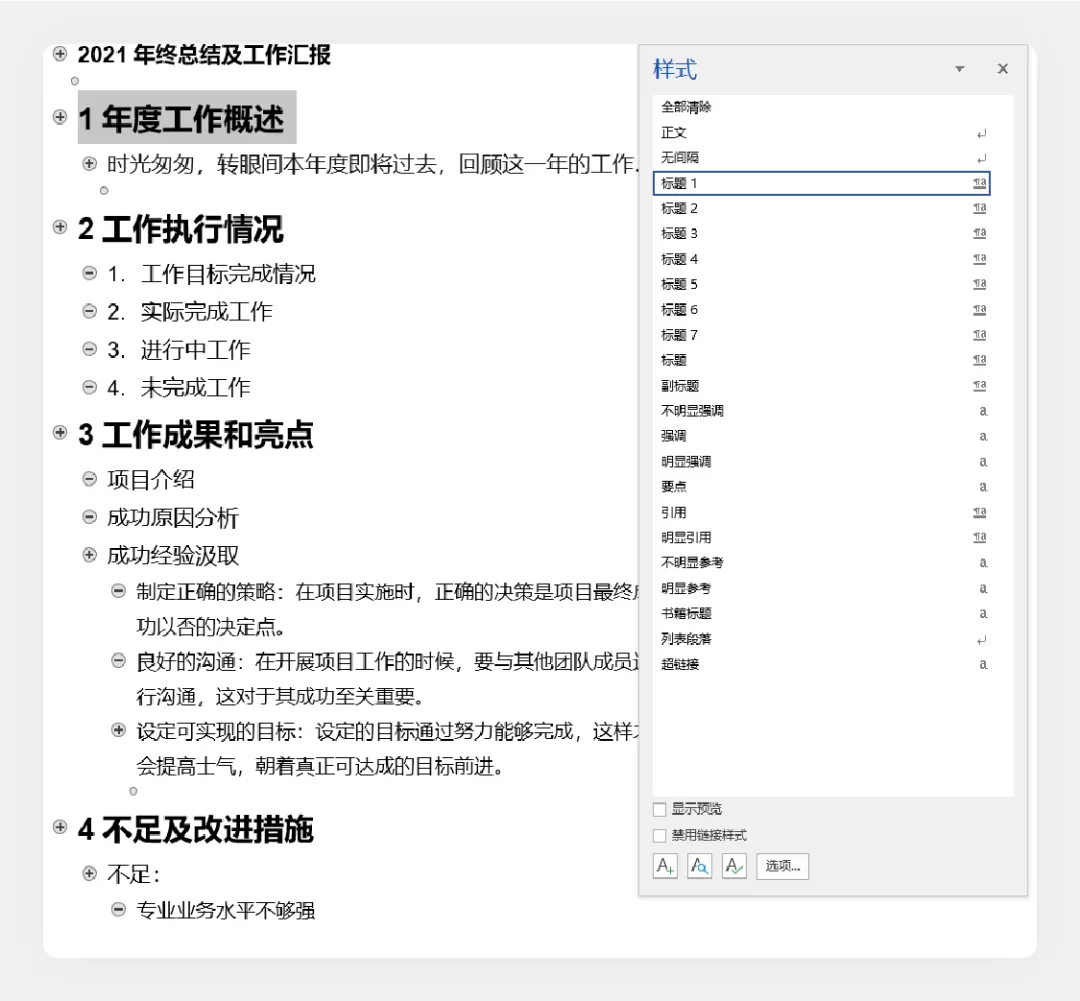The height and width of the screenshot is (1001, 1080).
Task: Open the New Style icon at Styles pane bottom
Action: pyautogui.click(x=665, y=866)
